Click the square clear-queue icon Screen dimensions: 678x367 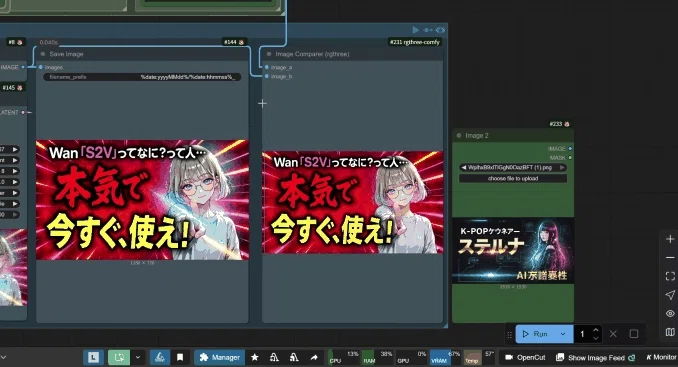pos(634,334)
